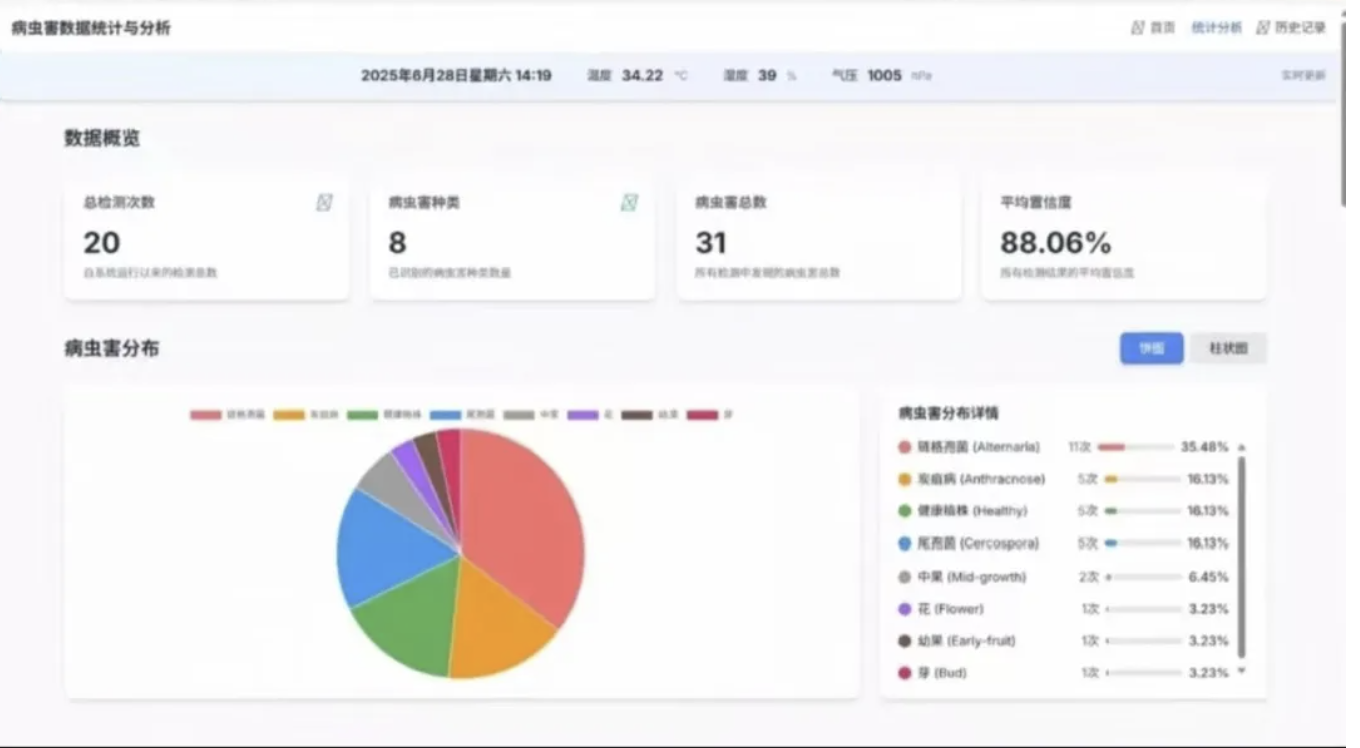Viewport: 1360px width, 748px height.
Task: Toggle the crimson 芽 legend entry
Action: (709, 414)
